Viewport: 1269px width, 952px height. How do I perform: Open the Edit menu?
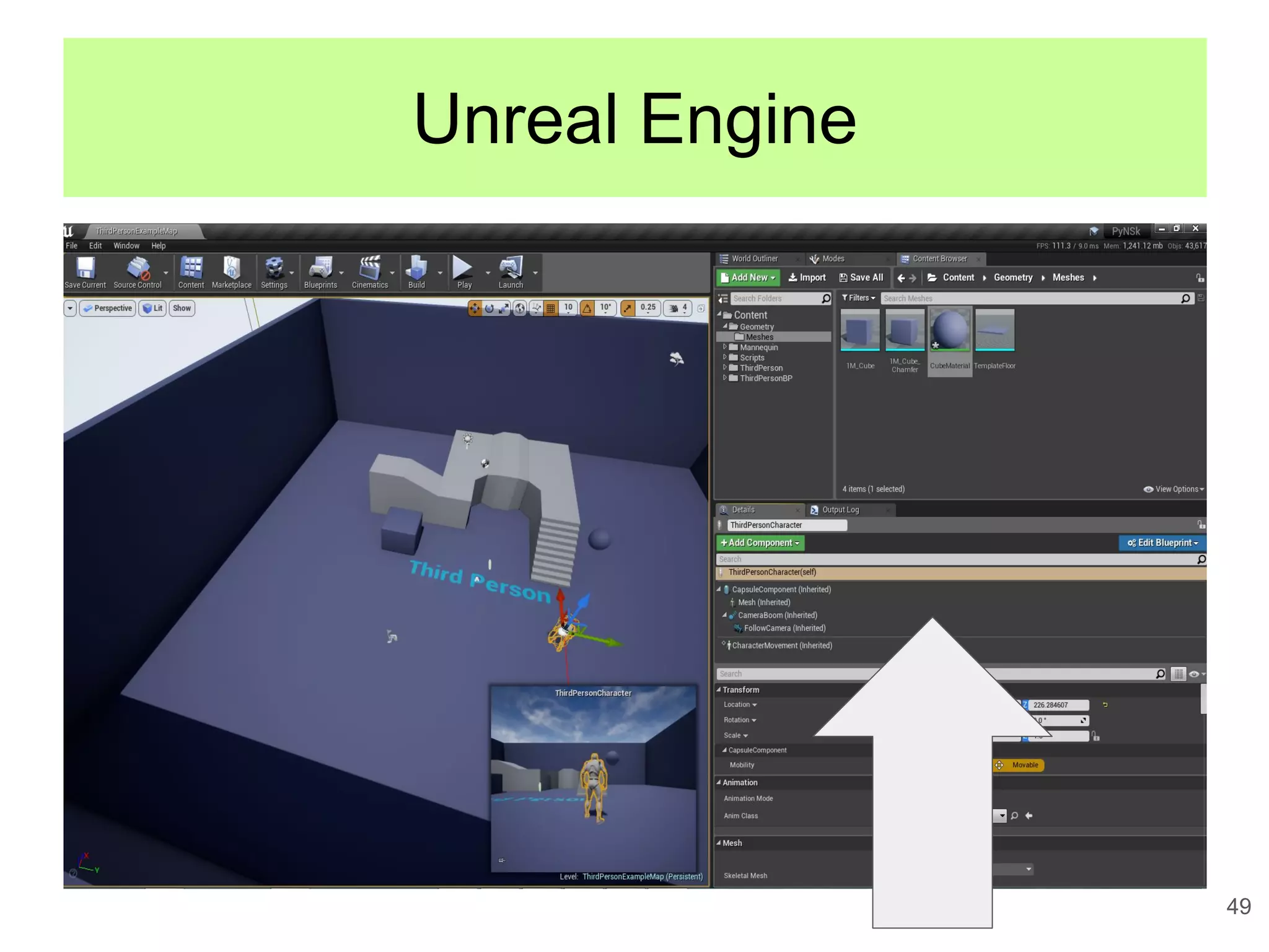coord(95,246)
